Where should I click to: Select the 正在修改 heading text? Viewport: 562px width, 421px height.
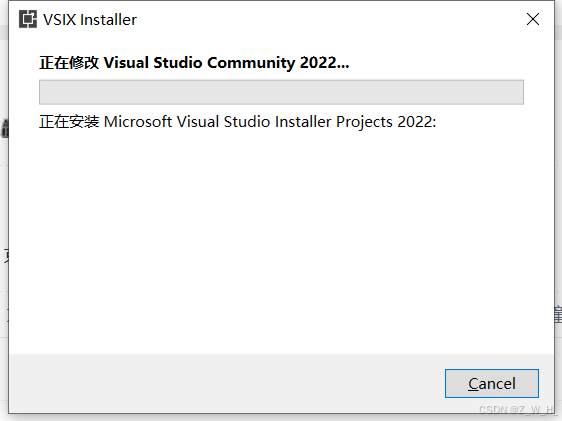[69, 63]
